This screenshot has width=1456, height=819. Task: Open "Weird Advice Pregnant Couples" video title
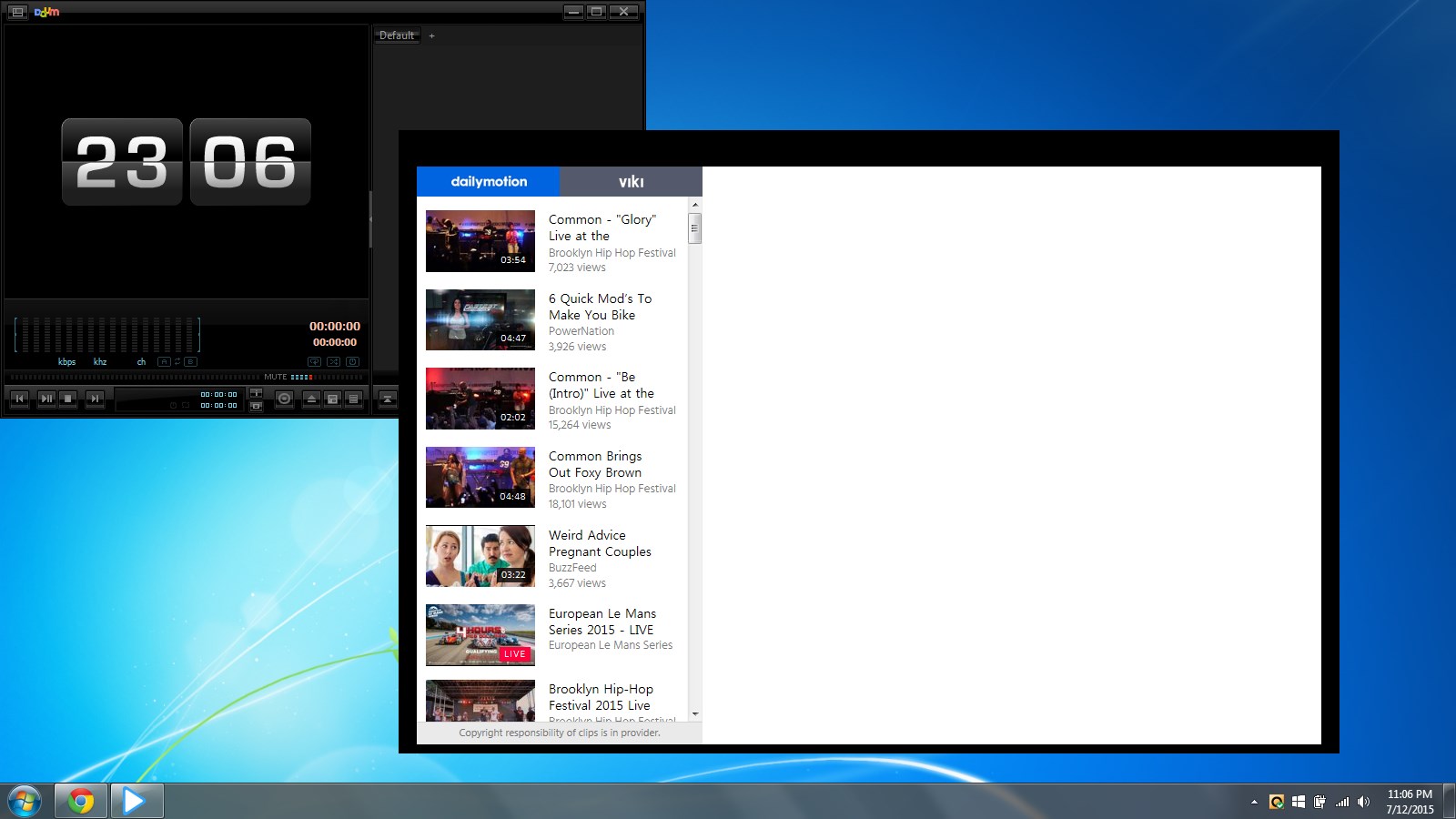coord(599,543)
